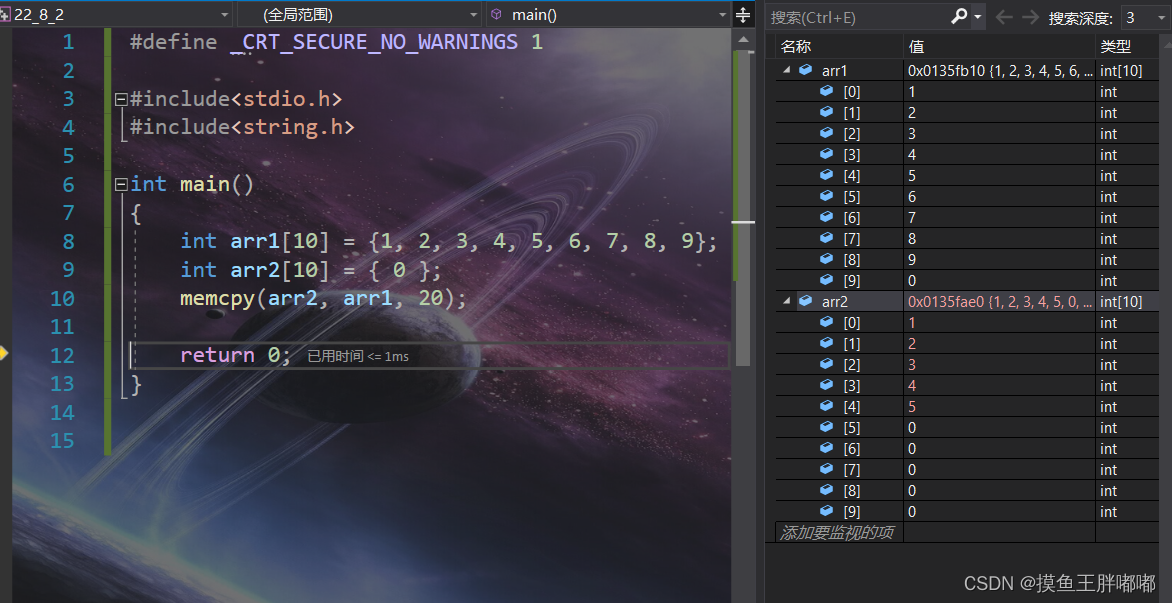Click the next search result arrow

tap(1030, 16)
